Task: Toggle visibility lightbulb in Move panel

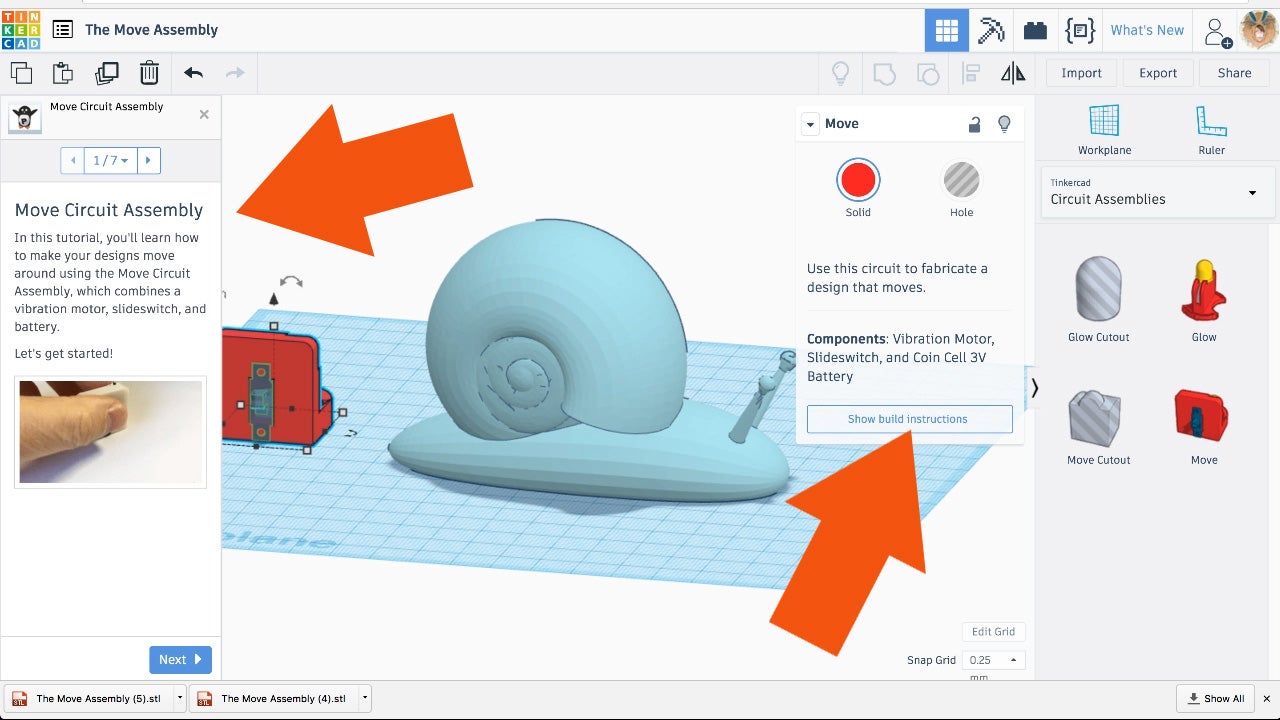Action: click(1005, 124)
